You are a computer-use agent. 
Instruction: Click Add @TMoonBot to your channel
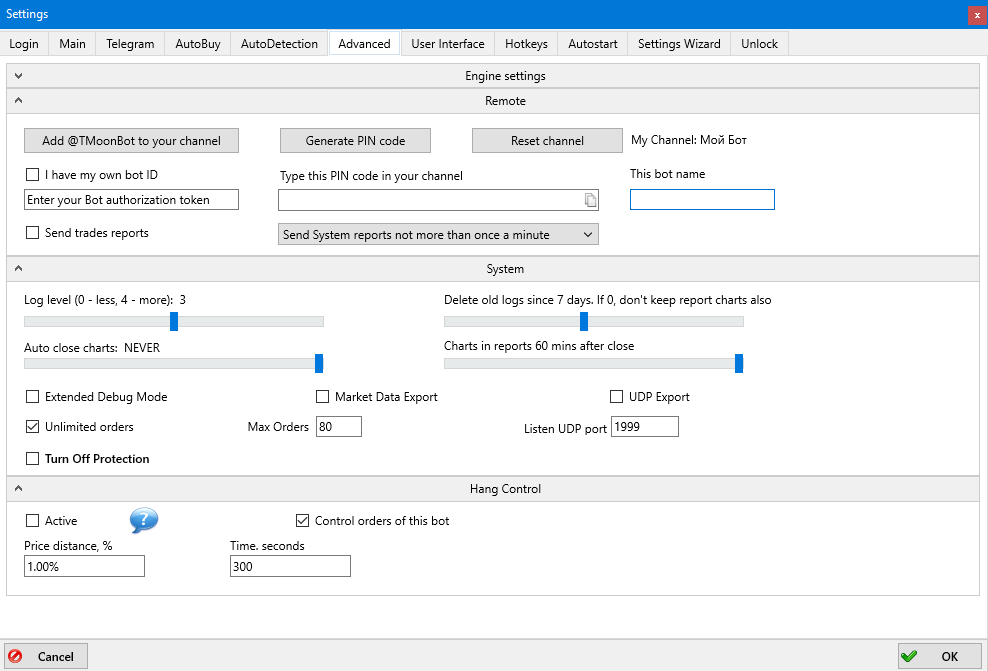[x=131, y=141]
